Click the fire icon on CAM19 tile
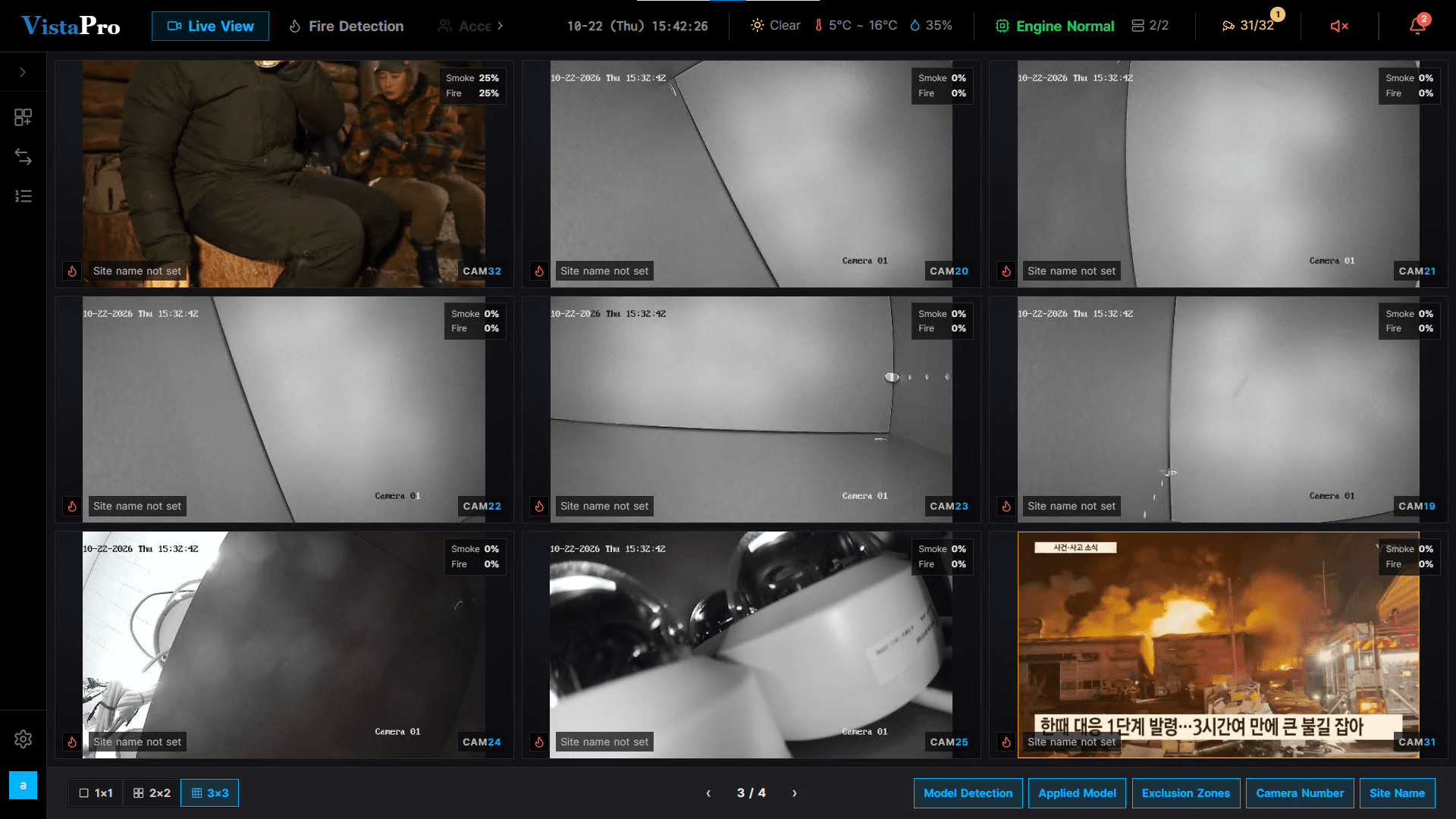The width and height of the screenshot is (1456, 819). point(1006,506)
